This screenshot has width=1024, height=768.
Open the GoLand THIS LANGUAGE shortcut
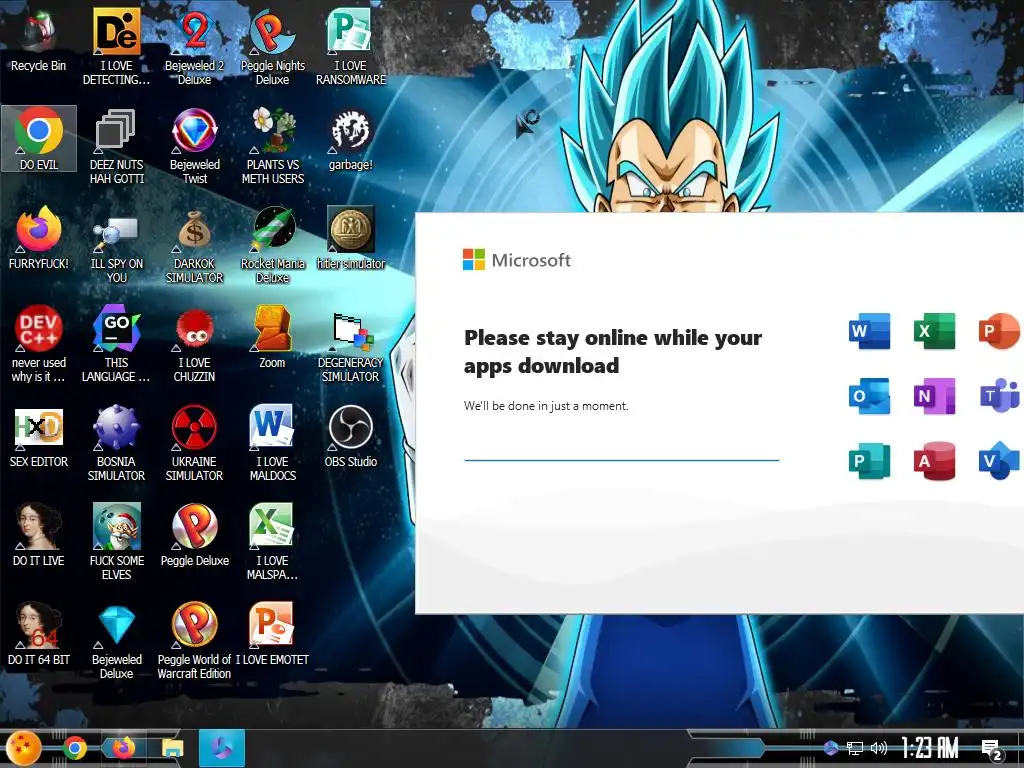tap(116, 344)
